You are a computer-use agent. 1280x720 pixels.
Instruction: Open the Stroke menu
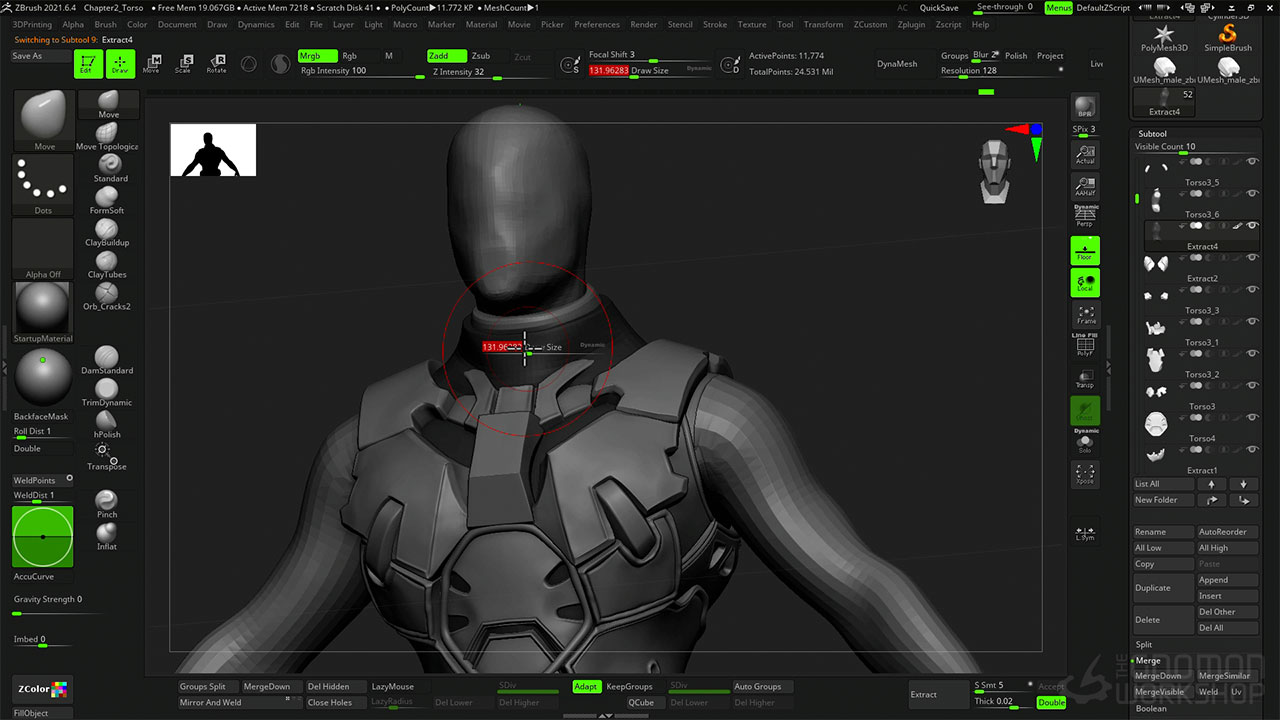pyautogui.click(x=715, y=24)
